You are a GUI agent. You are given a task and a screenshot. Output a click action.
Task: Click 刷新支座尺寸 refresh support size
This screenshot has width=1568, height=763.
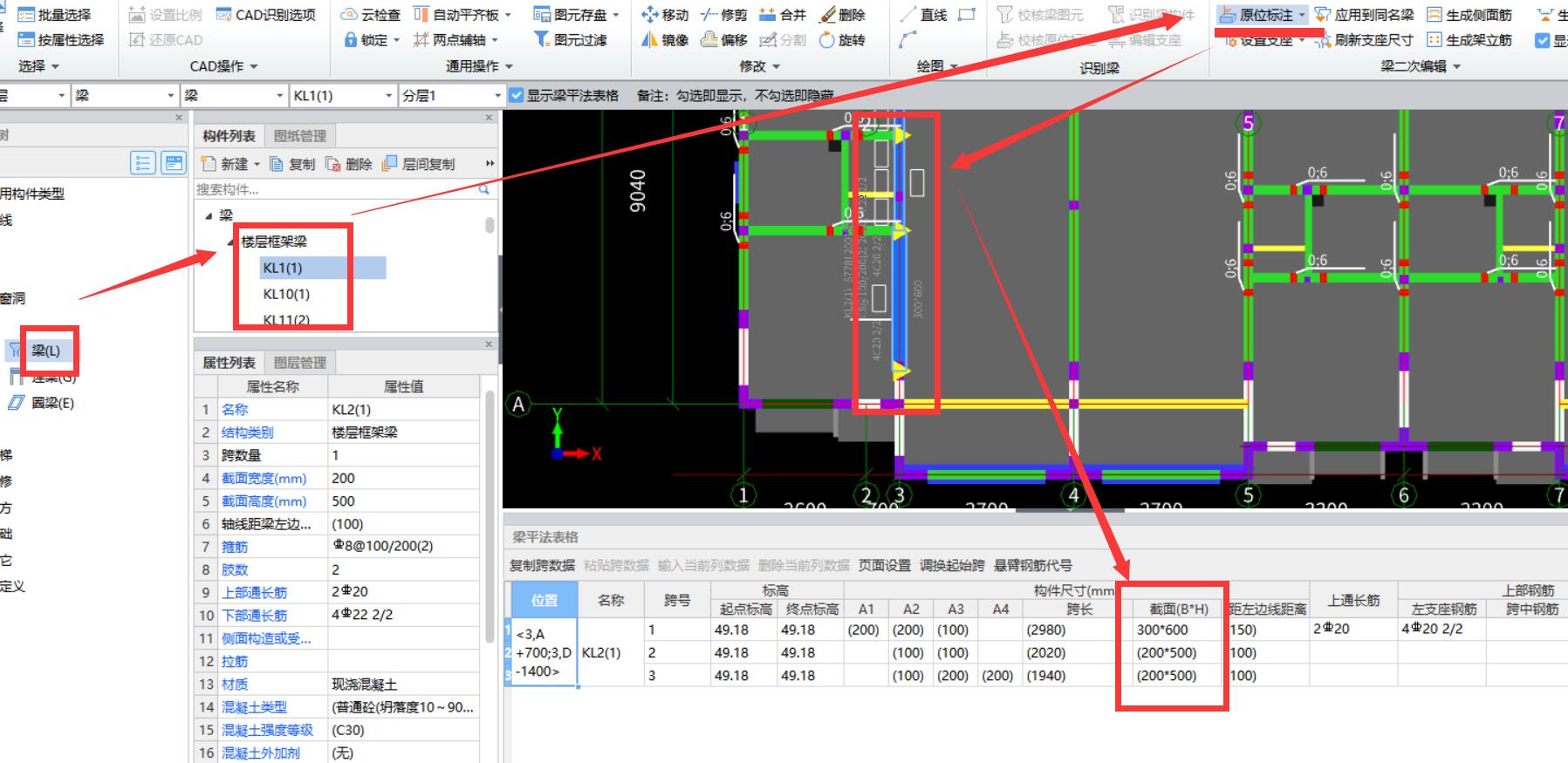coord(1365,40)
